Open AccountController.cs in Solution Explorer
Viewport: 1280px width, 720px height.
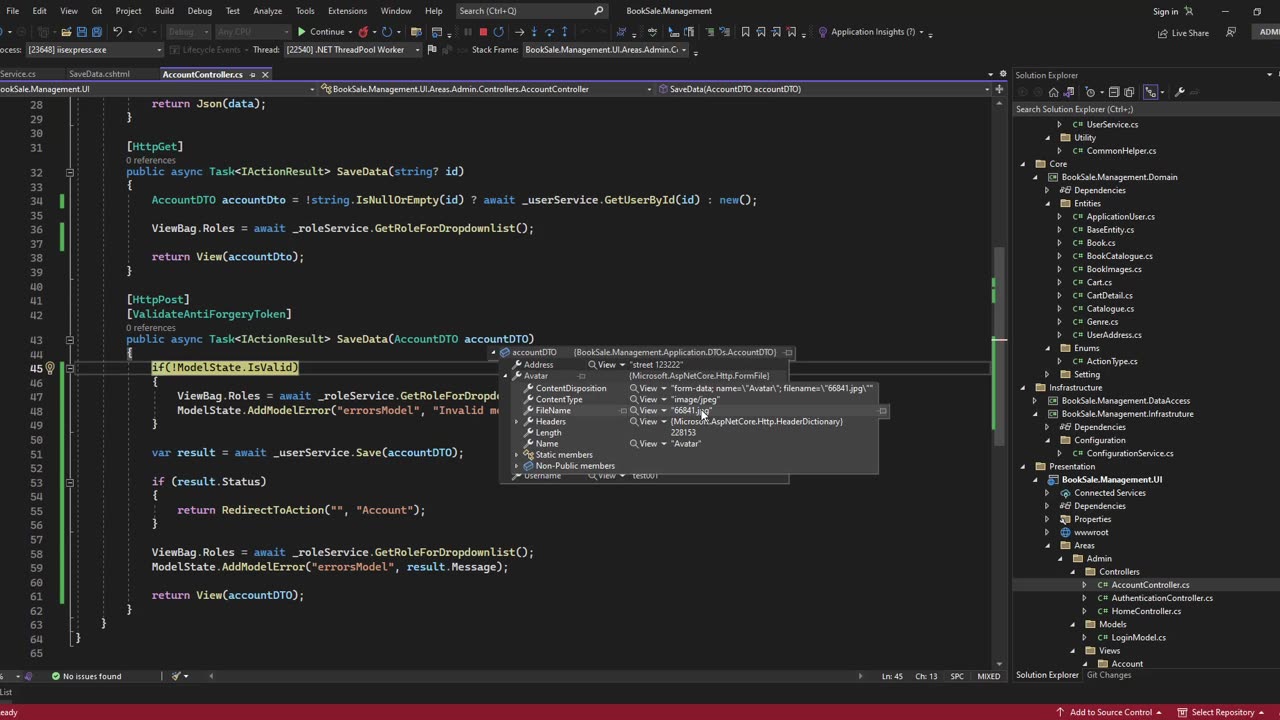coord(1150,585)
